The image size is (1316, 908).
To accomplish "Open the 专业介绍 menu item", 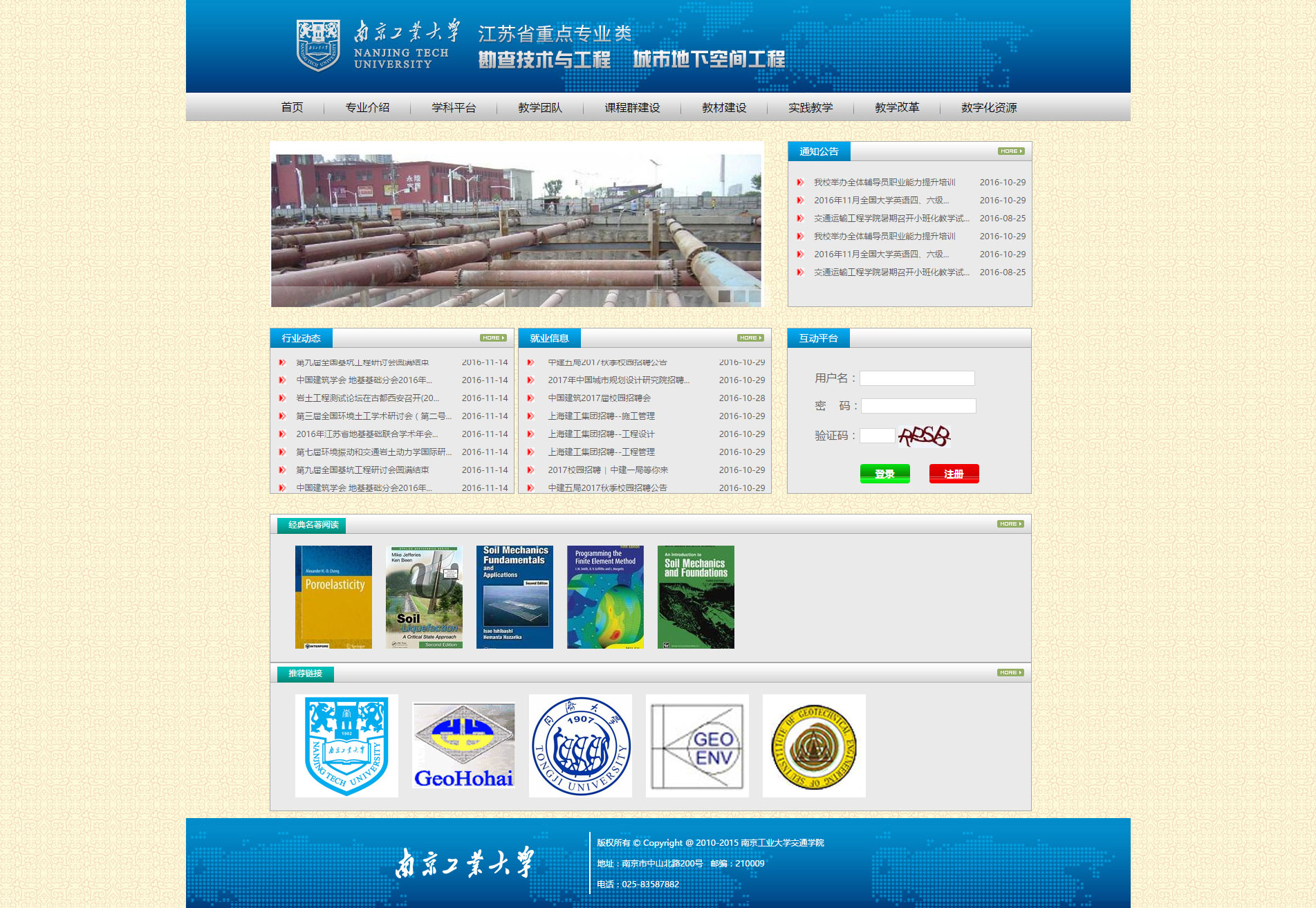I will pos(367,107).
